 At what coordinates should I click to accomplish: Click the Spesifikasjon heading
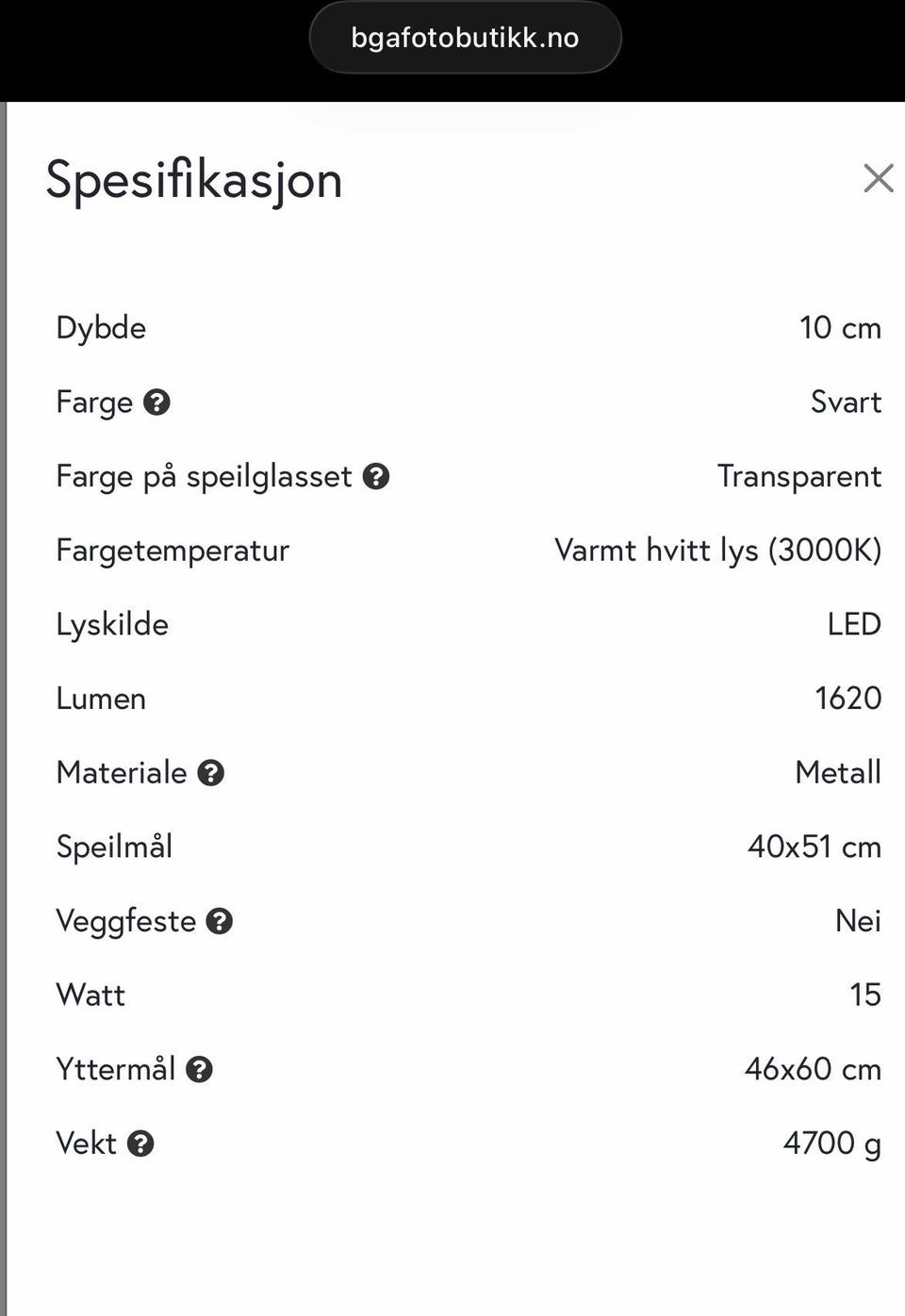pyautogui.click(x=194, y=179)
